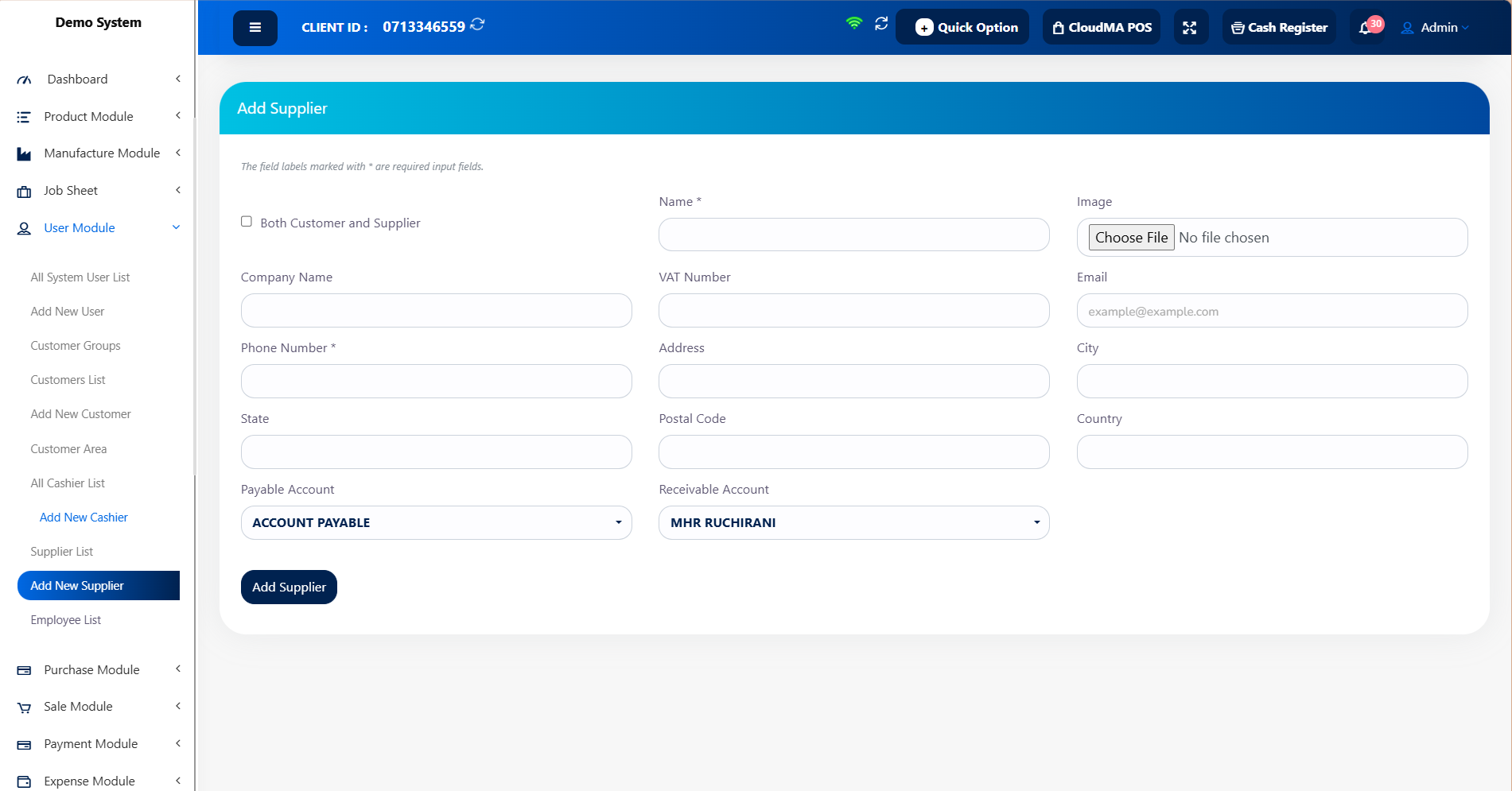Click the City input field

point(1273,381)
